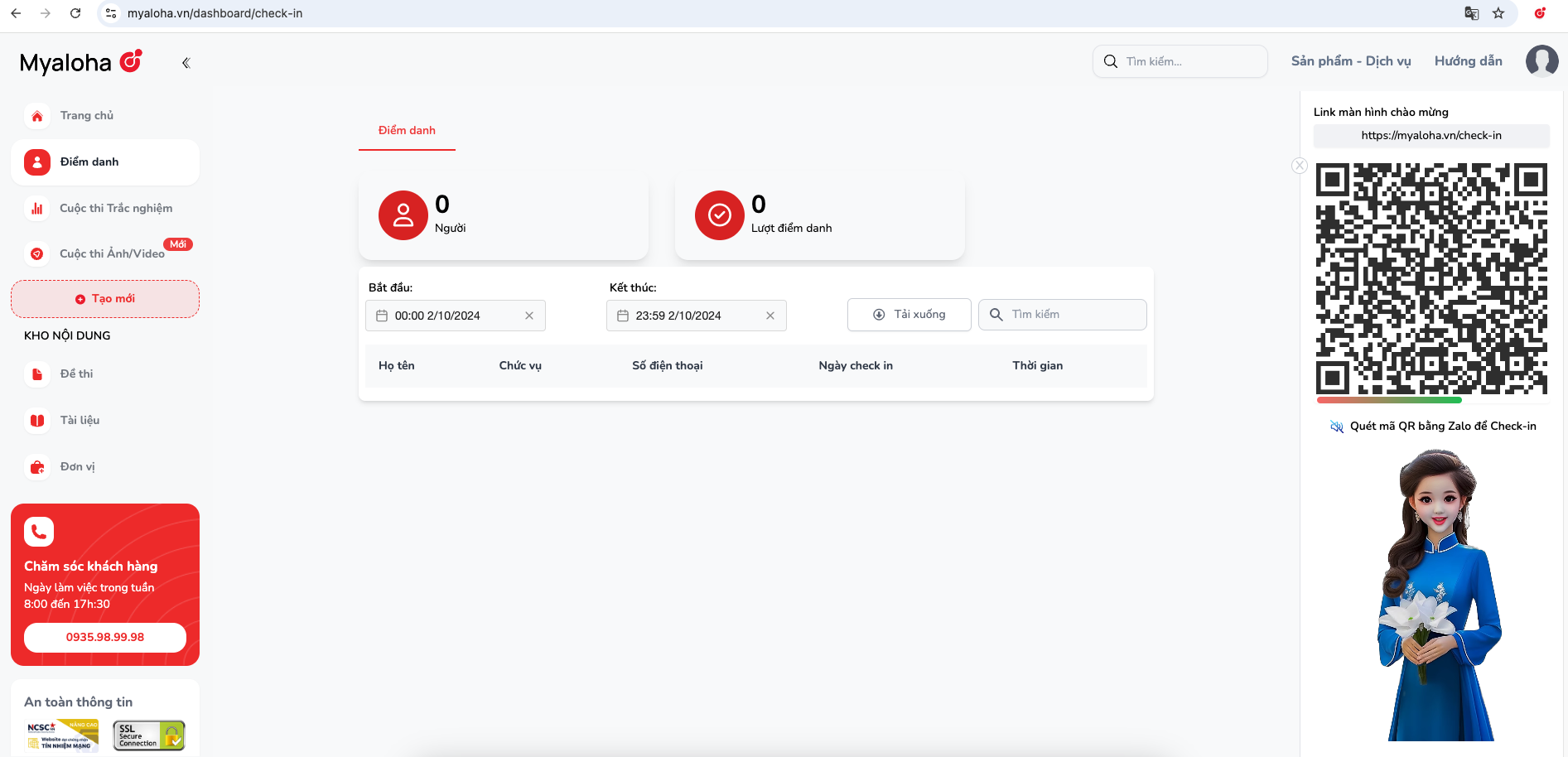Download the check-in list via Tải xuống
Screen dimensions: 1568x757
coord(909,315)
